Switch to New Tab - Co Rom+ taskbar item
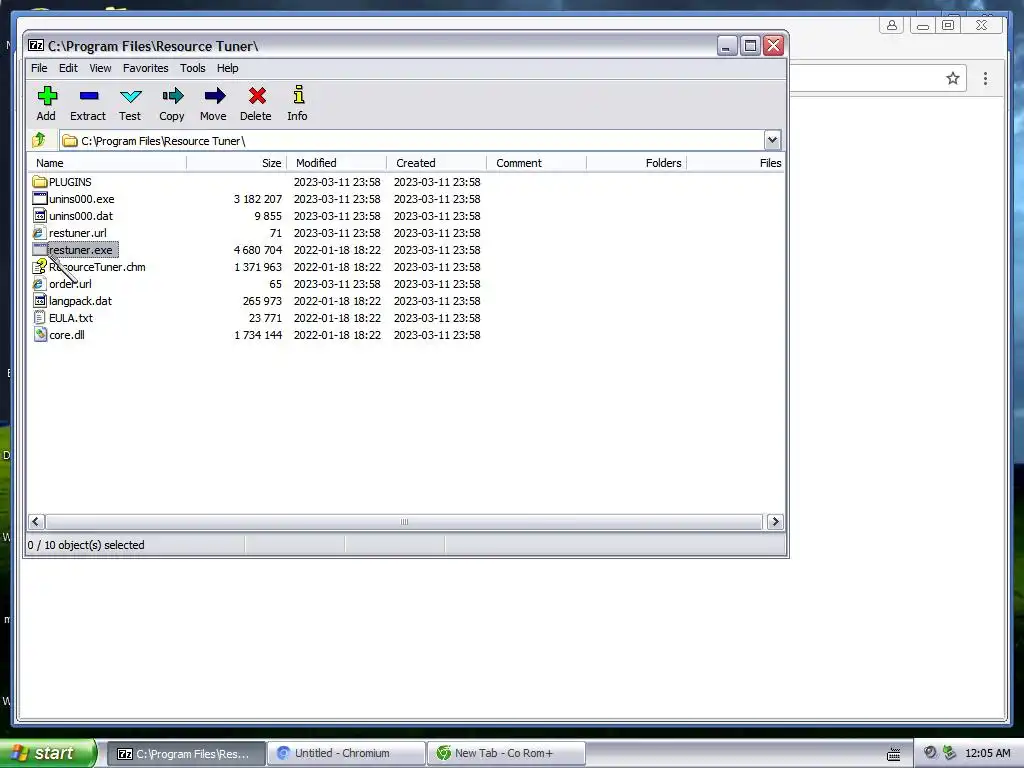The width and height of the screenshot is (1024, 768). tap(506, 753)
